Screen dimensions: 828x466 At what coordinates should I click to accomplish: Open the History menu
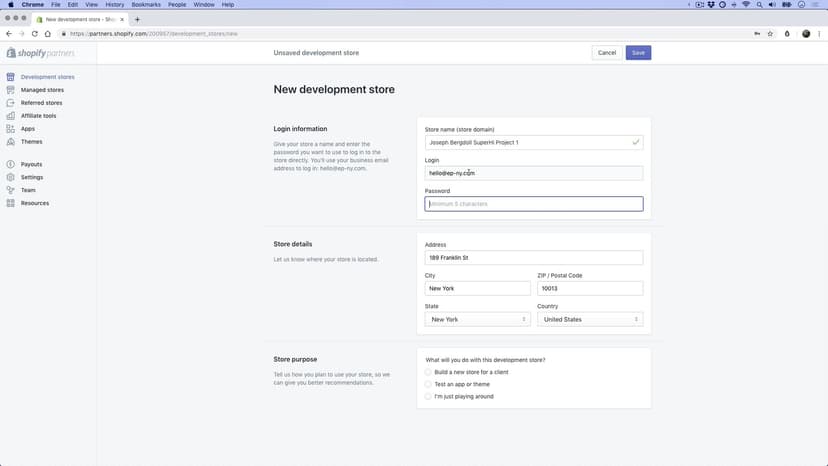point(115,5)
